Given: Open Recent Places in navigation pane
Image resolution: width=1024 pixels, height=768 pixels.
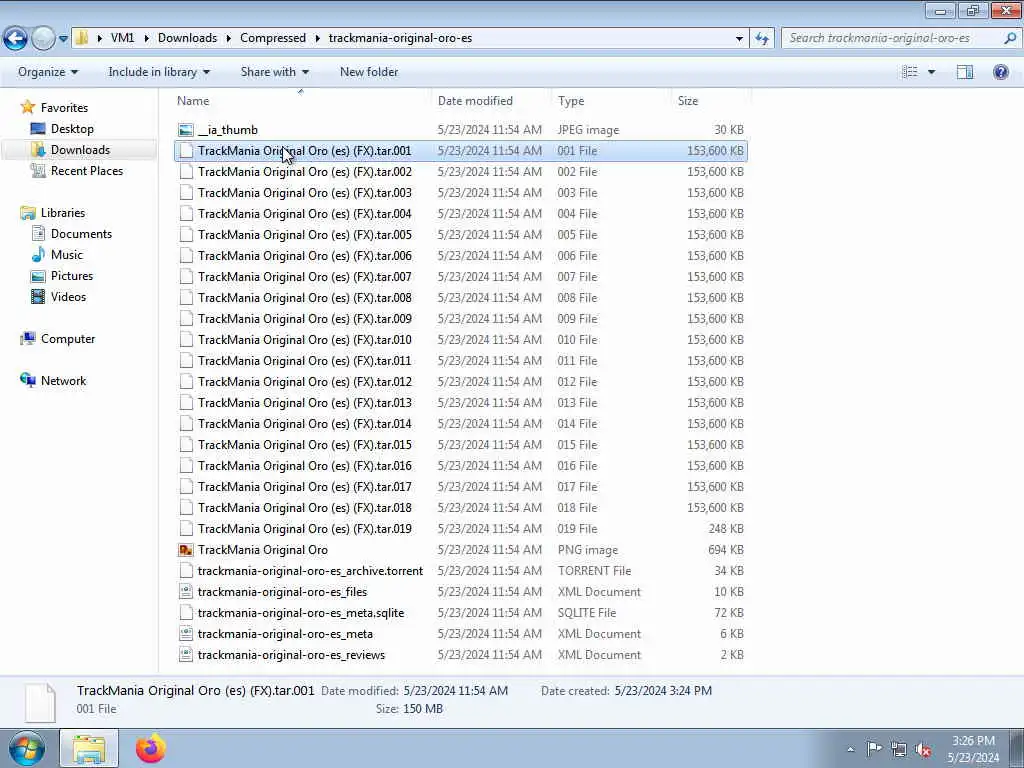Looking at the screenshot, I should tap(87, 170).
